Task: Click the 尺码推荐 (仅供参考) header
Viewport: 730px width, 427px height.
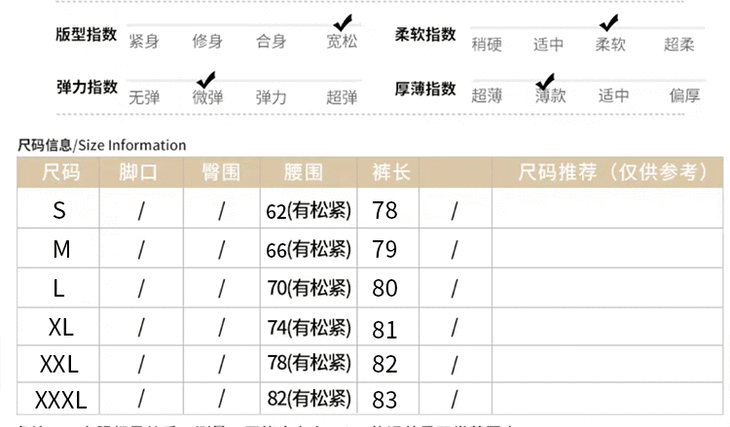Action: coord(607,172)
